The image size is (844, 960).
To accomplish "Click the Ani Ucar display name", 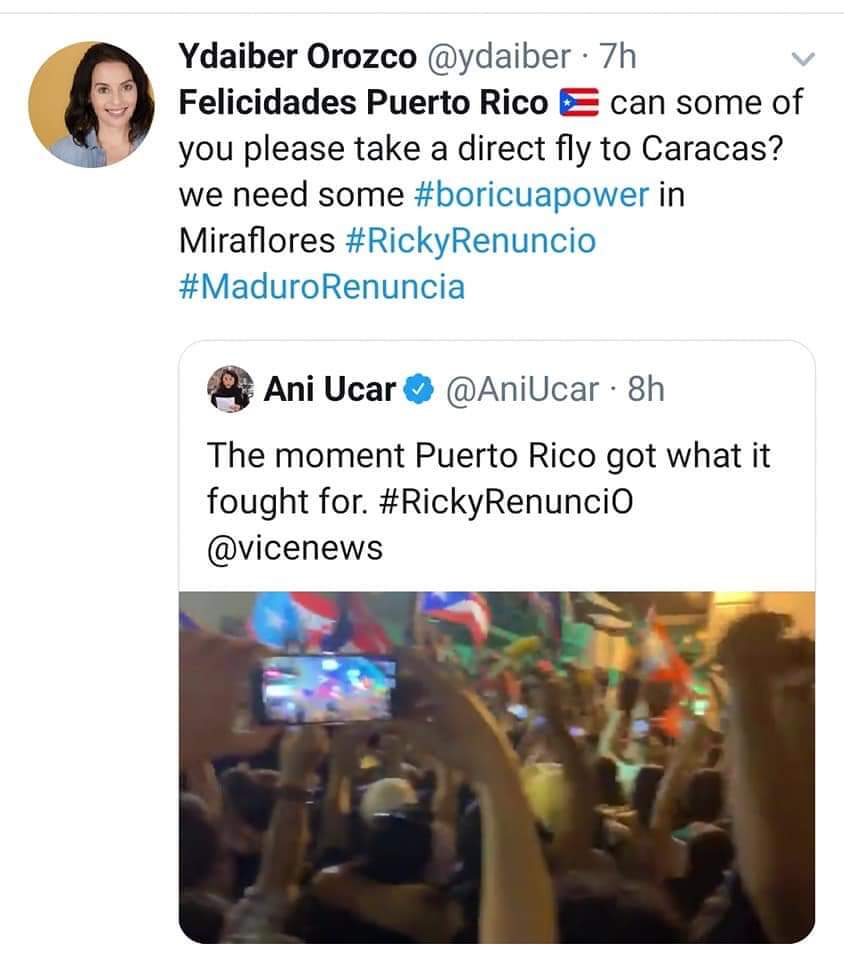I will (330, 389).
